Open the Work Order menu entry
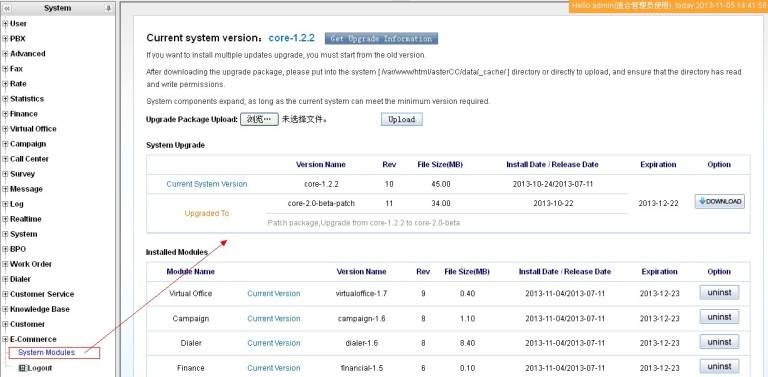This screenshot has height=377, width=768. coord(31,264)
